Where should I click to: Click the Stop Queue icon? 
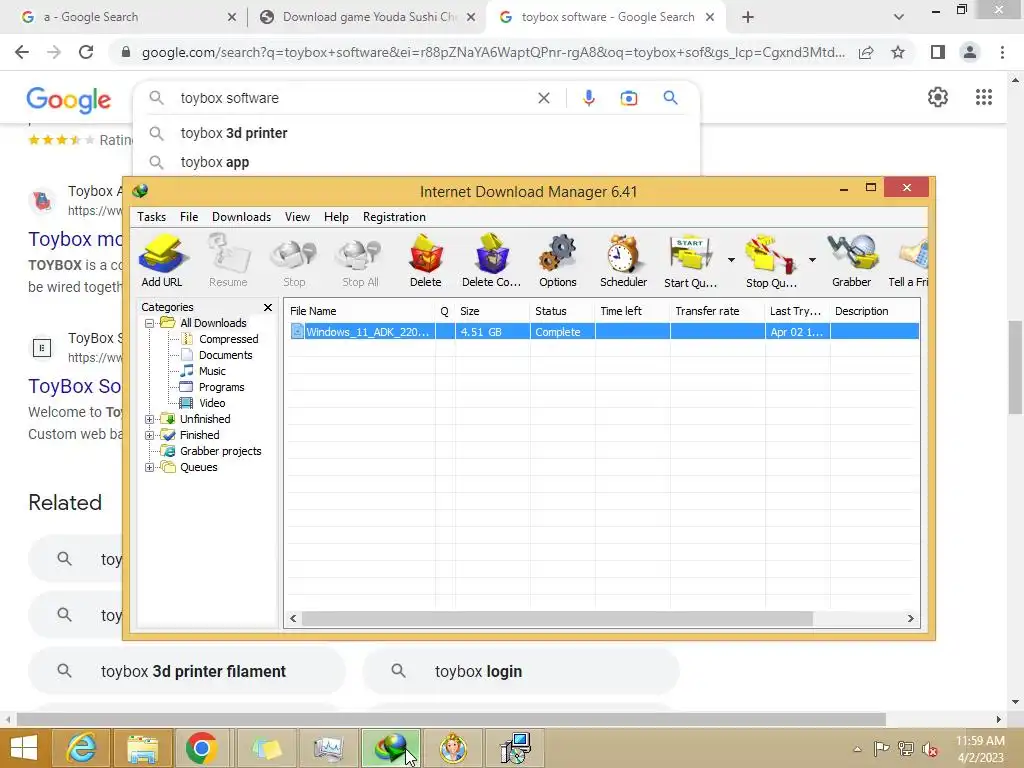[771, 261]
